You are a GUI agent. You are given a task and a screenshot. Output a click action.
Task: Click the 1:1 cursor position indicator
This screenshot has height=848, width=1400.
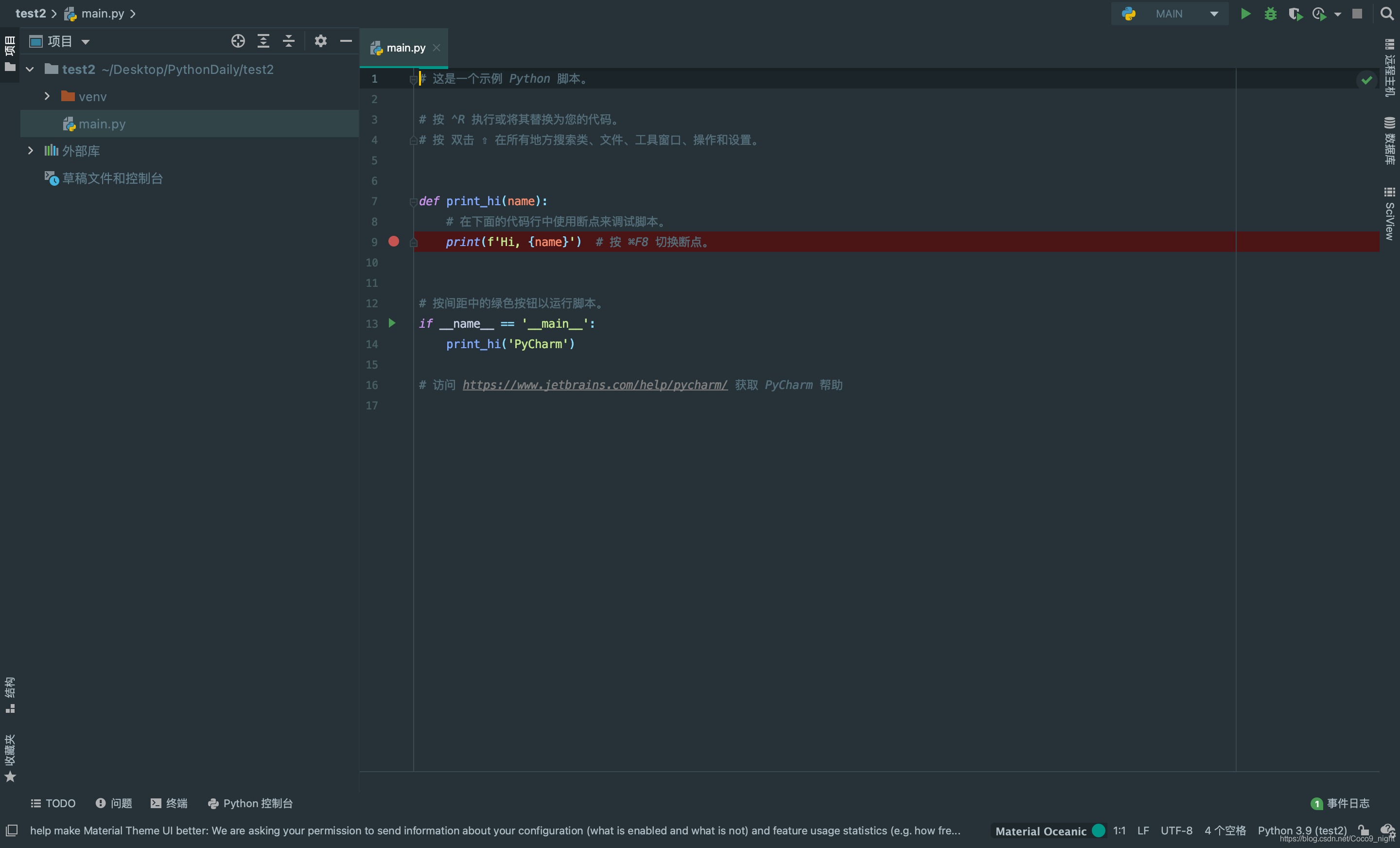(x=1119, y=830)
